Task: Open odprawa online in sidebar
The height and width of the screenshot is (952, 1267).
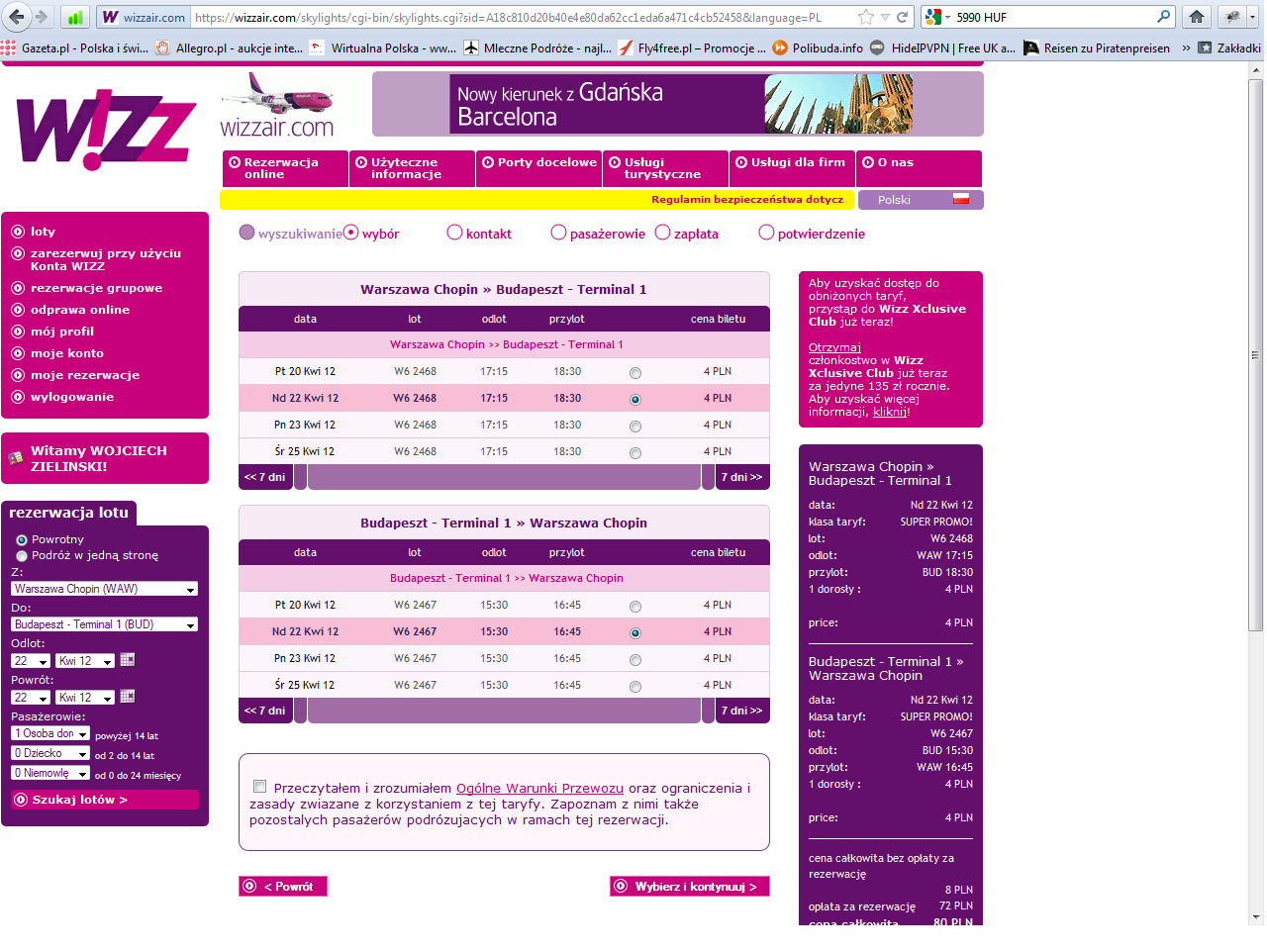Action: [80, 310]
